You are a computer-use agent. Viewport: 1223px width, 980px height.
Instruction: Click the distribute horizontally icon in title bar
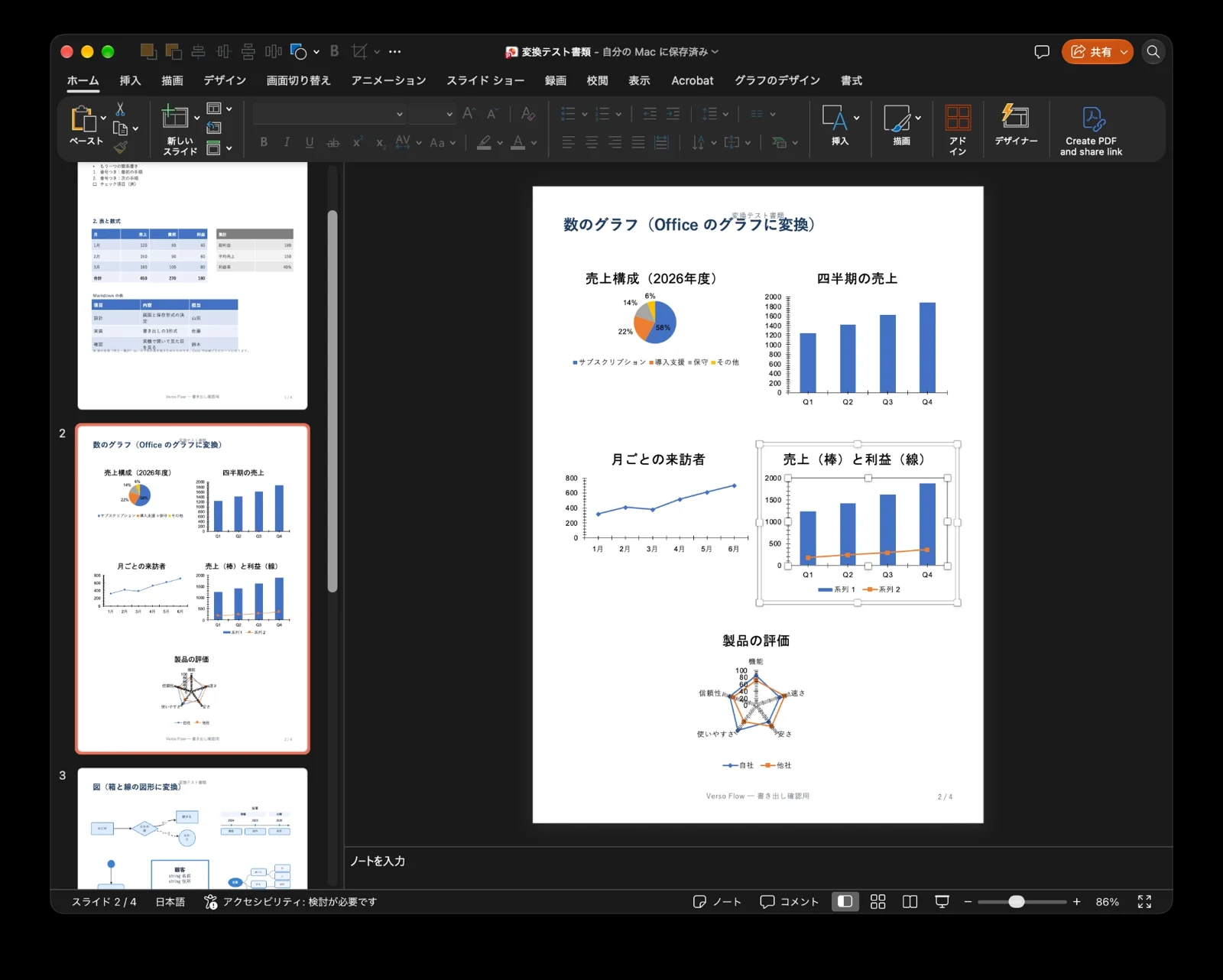(x=273, y=51)
